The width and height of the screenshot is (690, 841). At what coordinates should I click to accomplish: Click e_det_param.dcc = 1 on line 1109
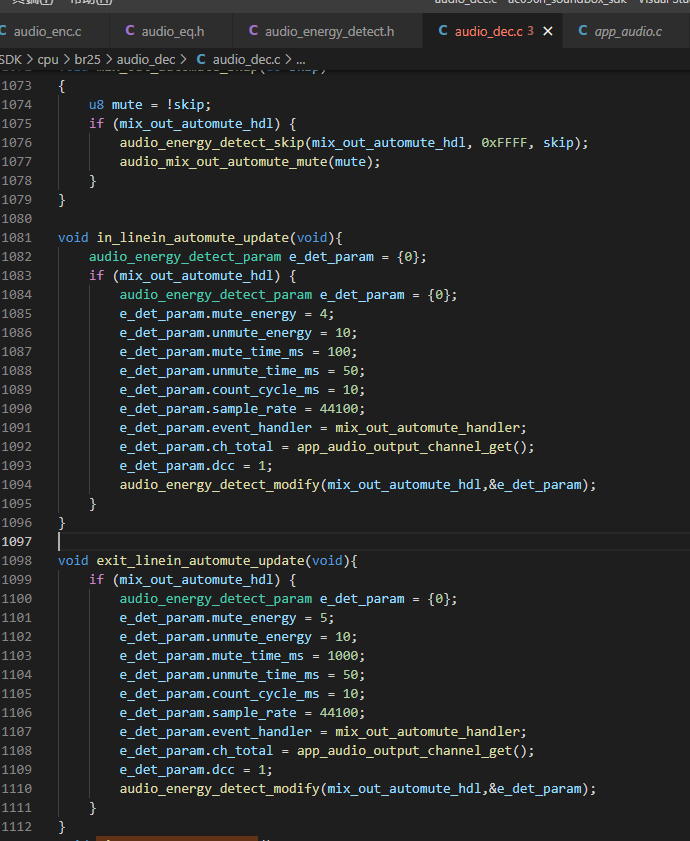(x=196, y=770)
